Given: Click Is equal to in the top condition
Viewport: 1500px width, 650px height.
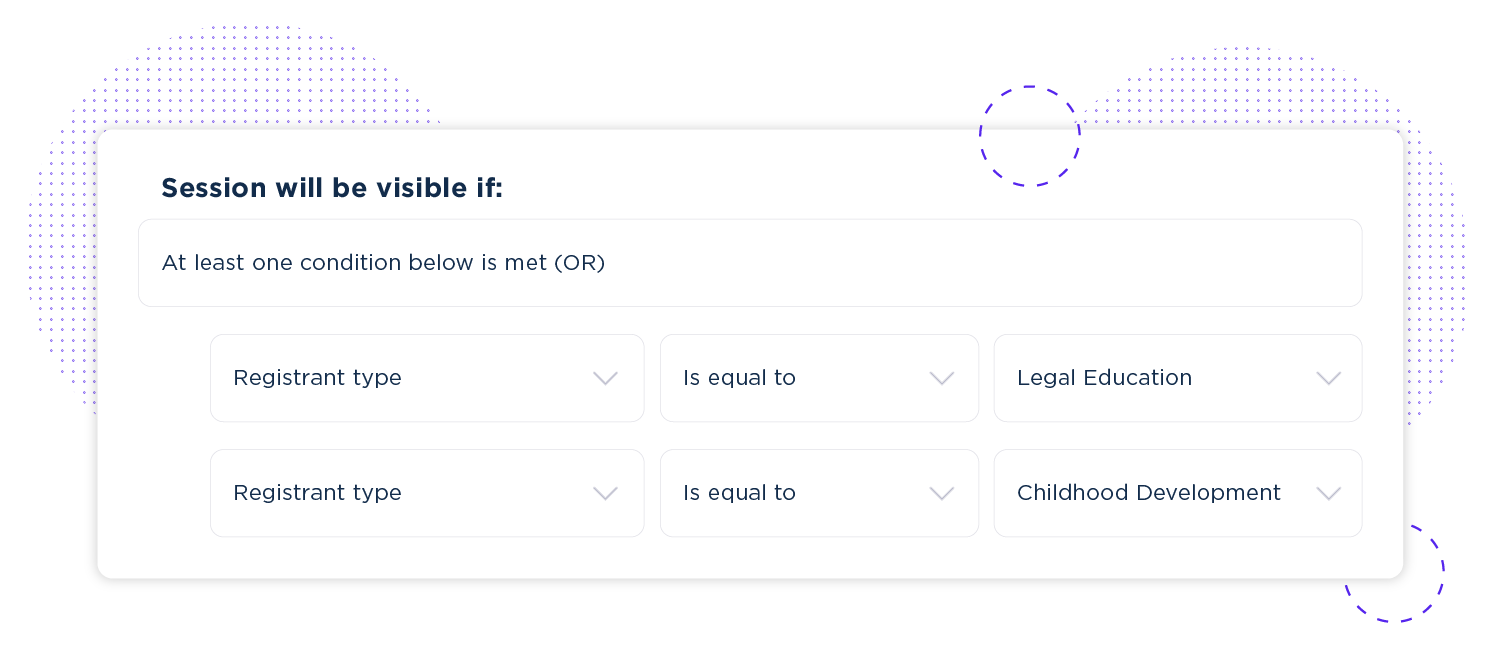Looking at the screenshot, I should pos(739,378).
